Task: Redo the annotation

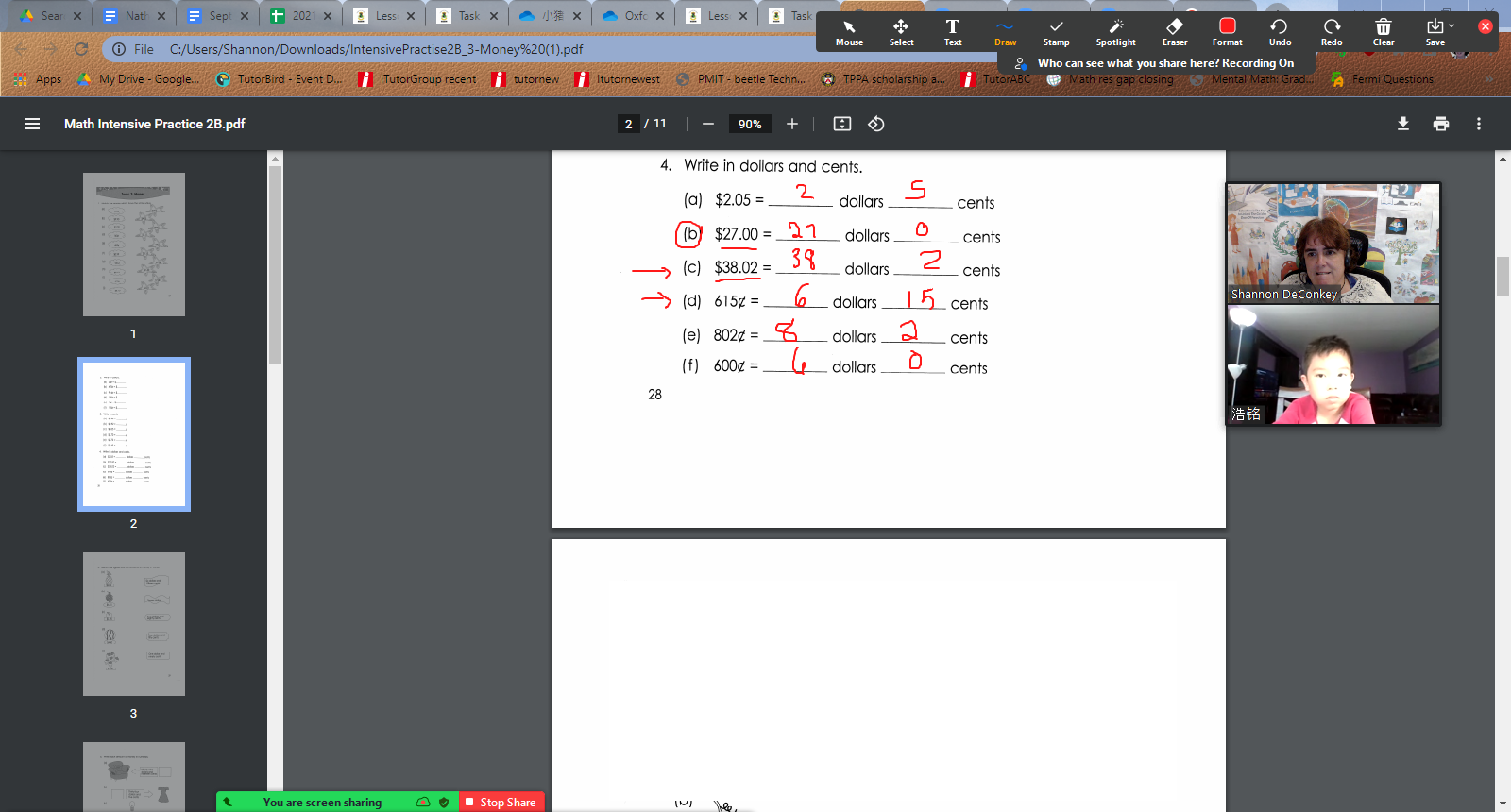Action: [x=1332, y=32]
